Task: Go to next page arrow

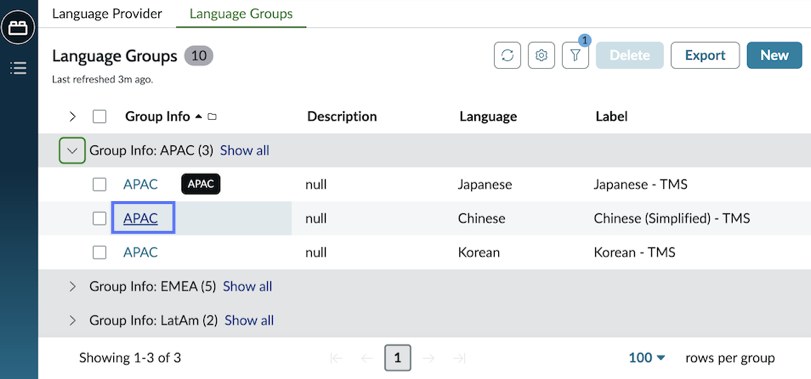Action: (428, 358)
